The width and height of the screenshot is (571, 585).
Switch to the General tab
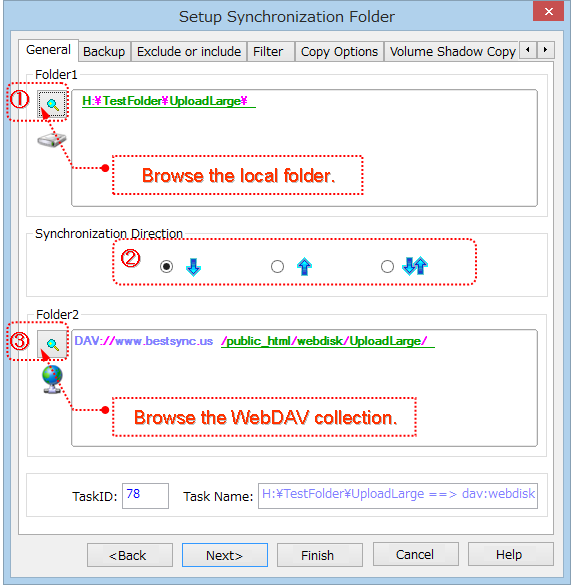pos(49,50)
